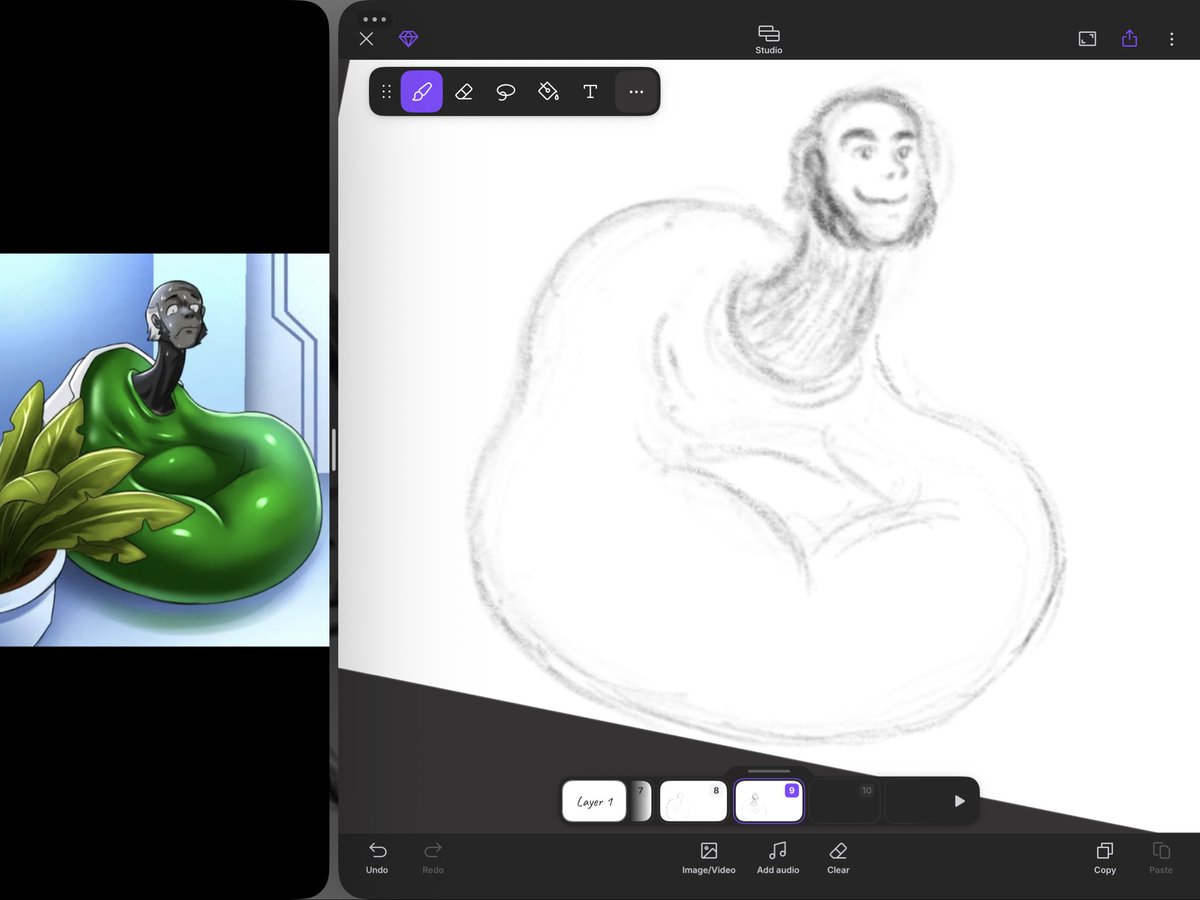
Task: Open the Studio layers view
Action: tap(768, 40)
